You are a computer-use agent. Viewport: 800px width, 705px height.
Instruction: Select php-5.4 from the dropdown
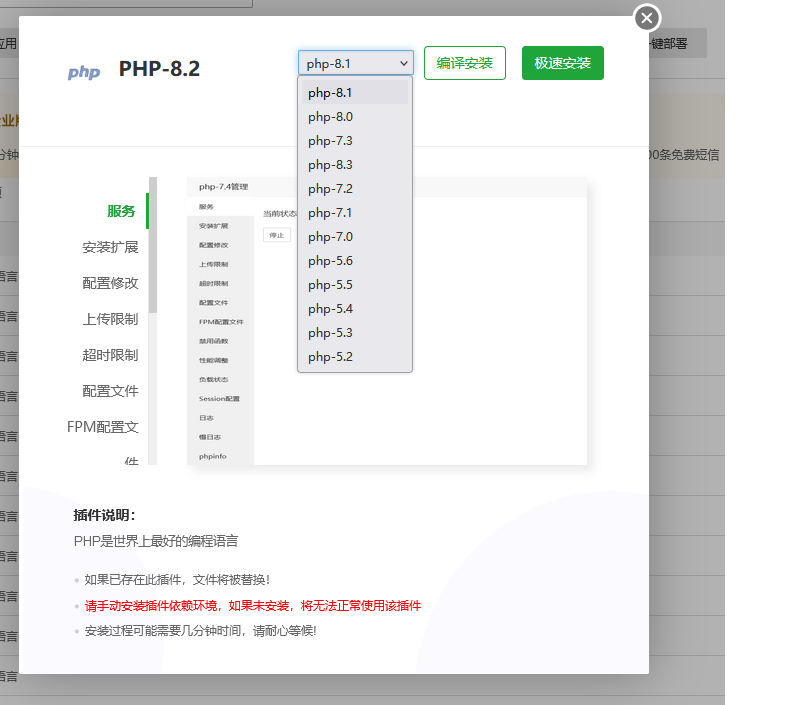click(355, 309)
